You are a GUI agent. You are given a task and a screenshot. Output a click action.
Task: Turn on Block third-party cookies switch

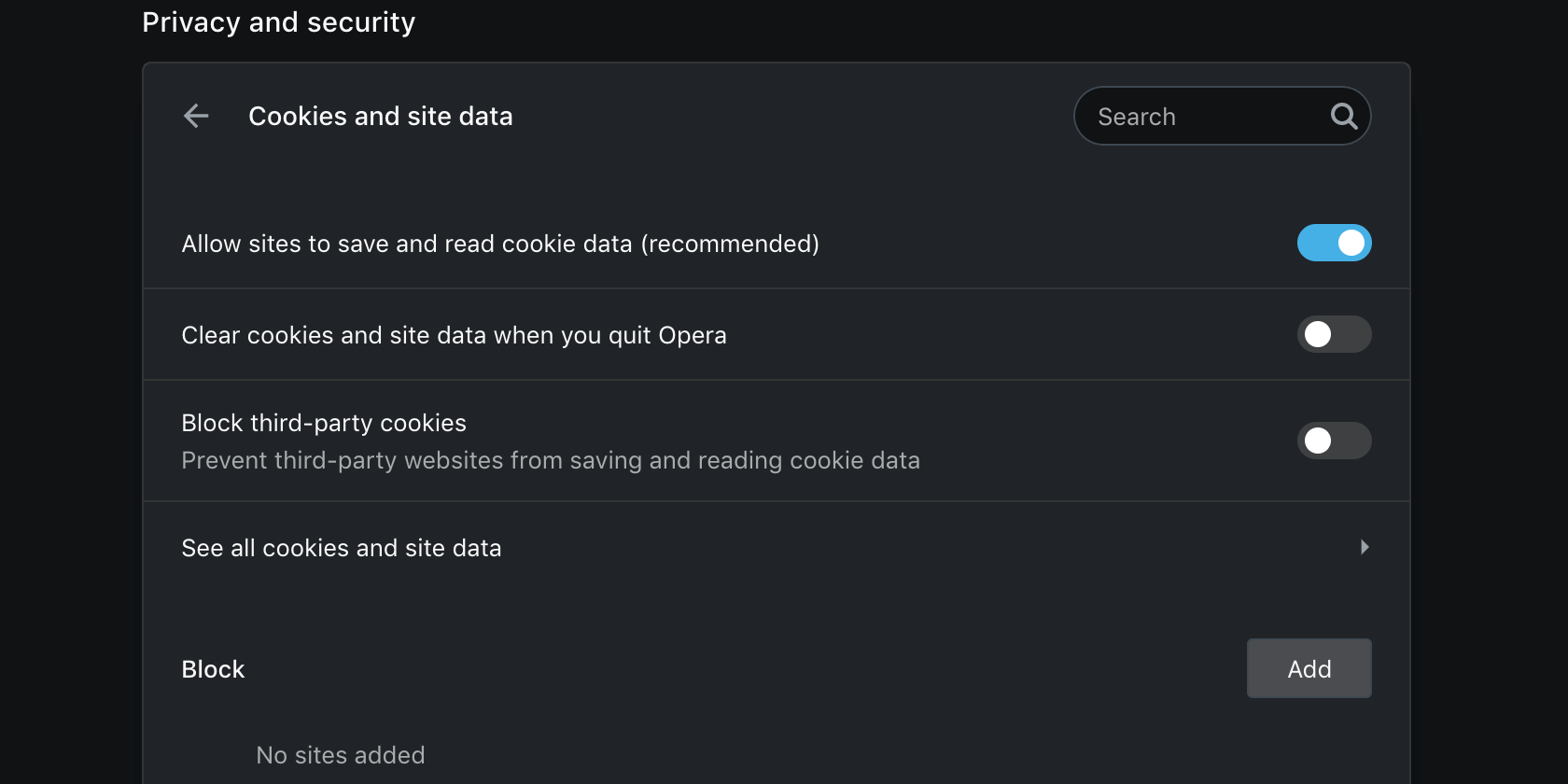[x=1334, y=441]
